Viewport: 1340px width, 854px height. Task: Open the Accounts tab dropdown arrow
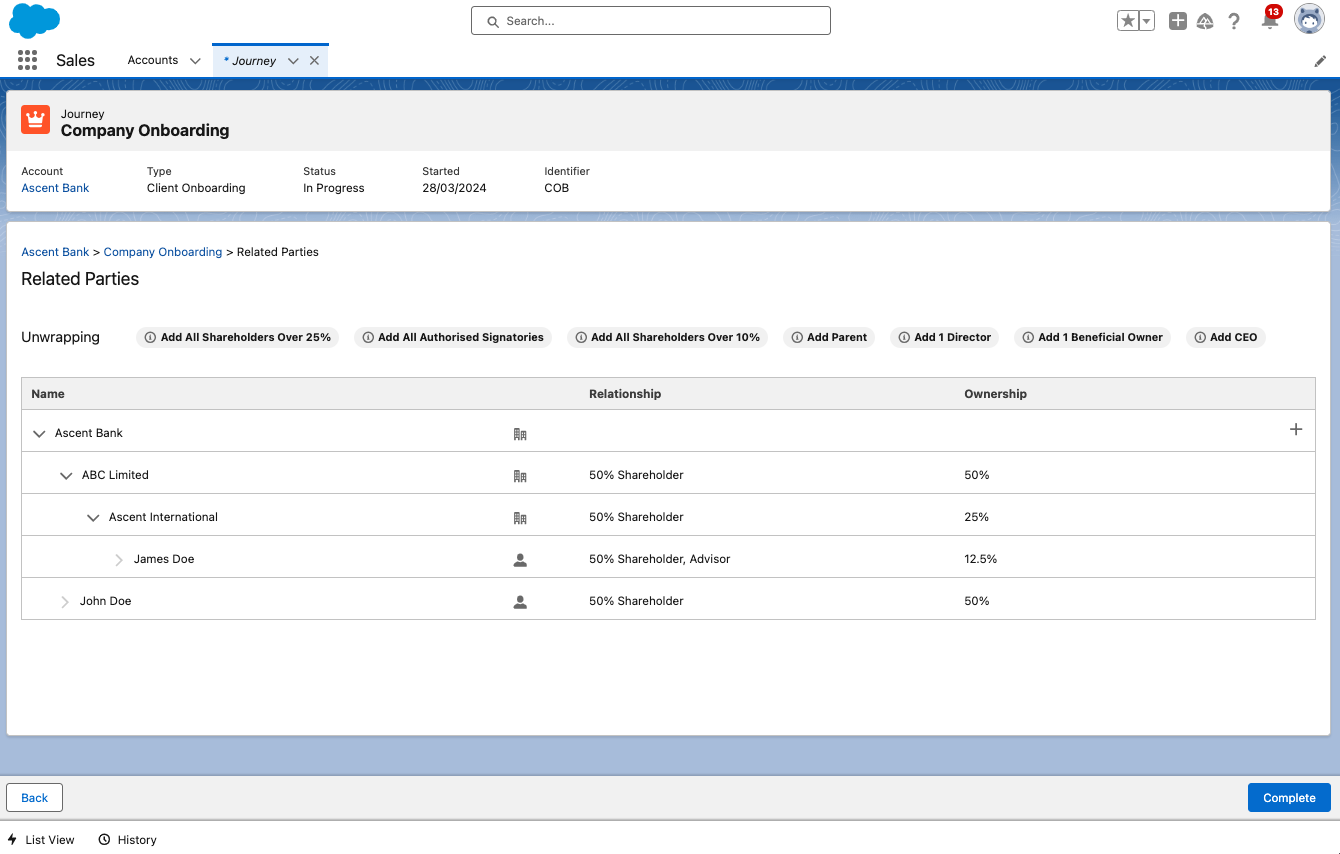(x=195, y=61)
